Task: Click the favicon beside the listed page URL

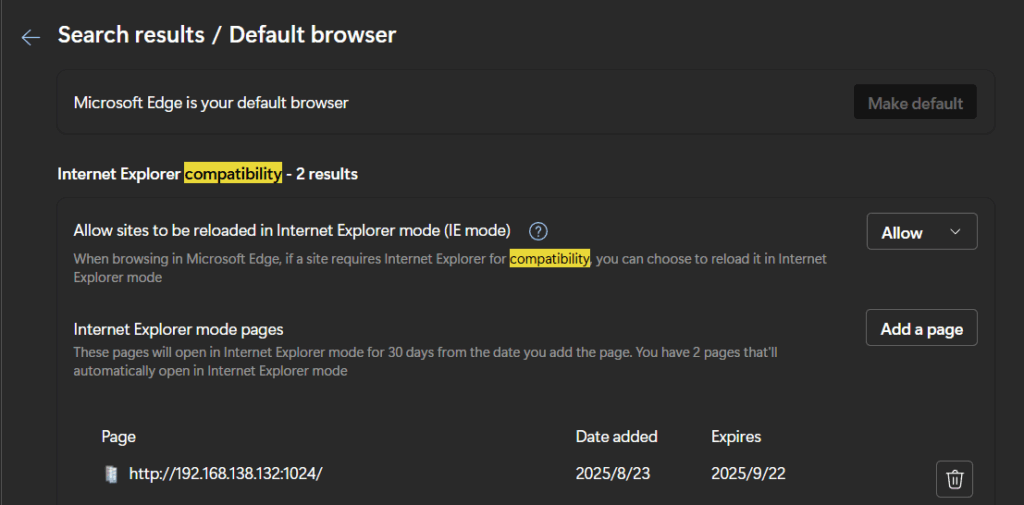Action: pos(111,474)
